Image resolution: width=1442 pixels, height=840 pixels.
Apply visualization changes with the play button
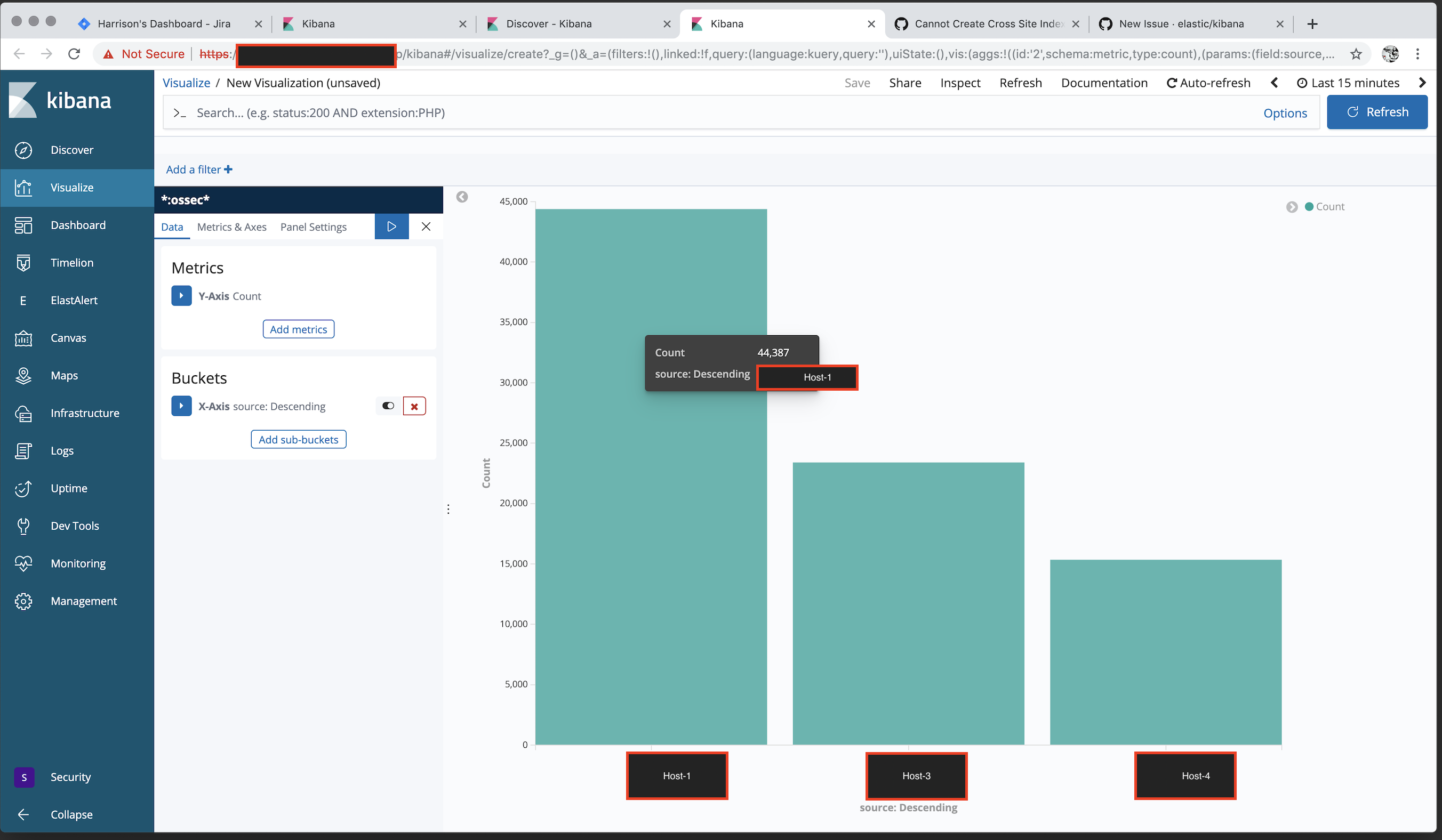point(391,227)
